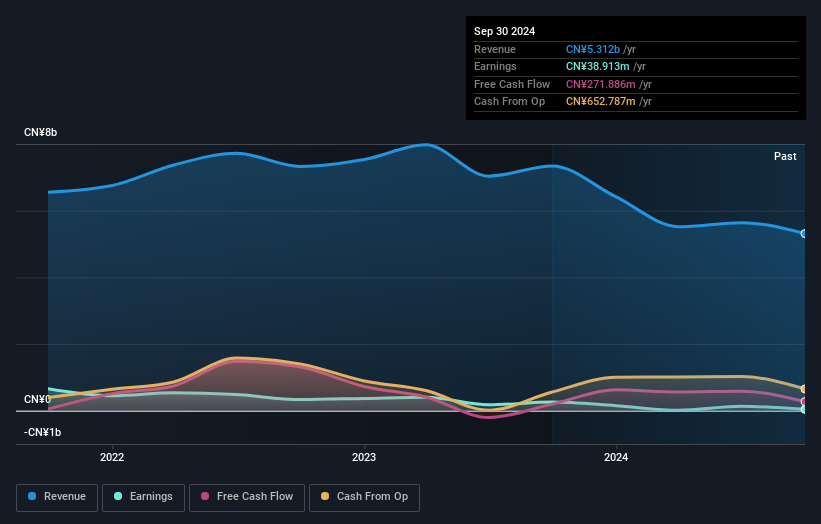Click the Cash From Op label in tooltip
This screenshot has width=821, height=524.
(x=509, y=102)
